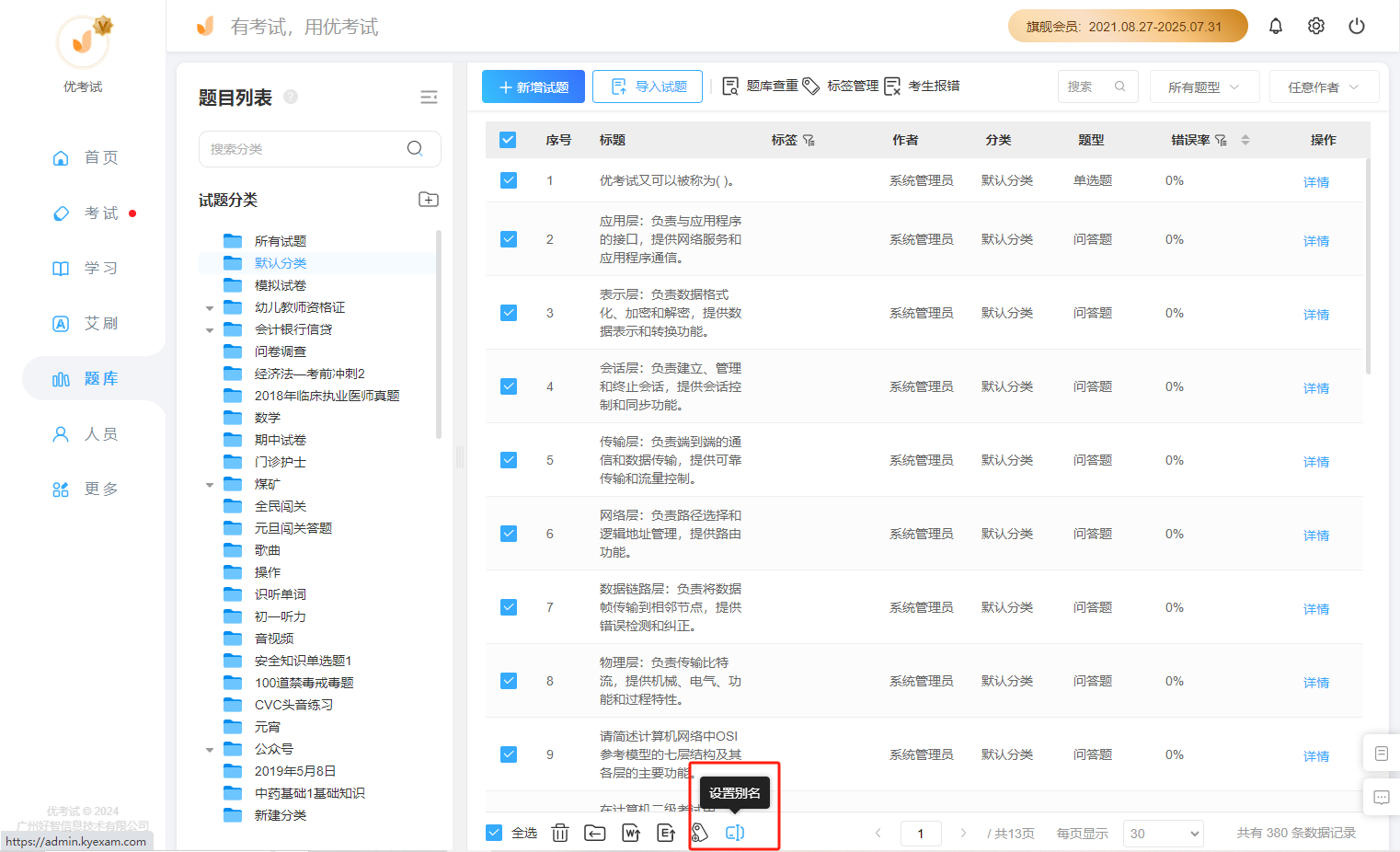This screenshot has height=852, width=1400.
Task: Open 标签管理
Action: [x=841, y=86]
